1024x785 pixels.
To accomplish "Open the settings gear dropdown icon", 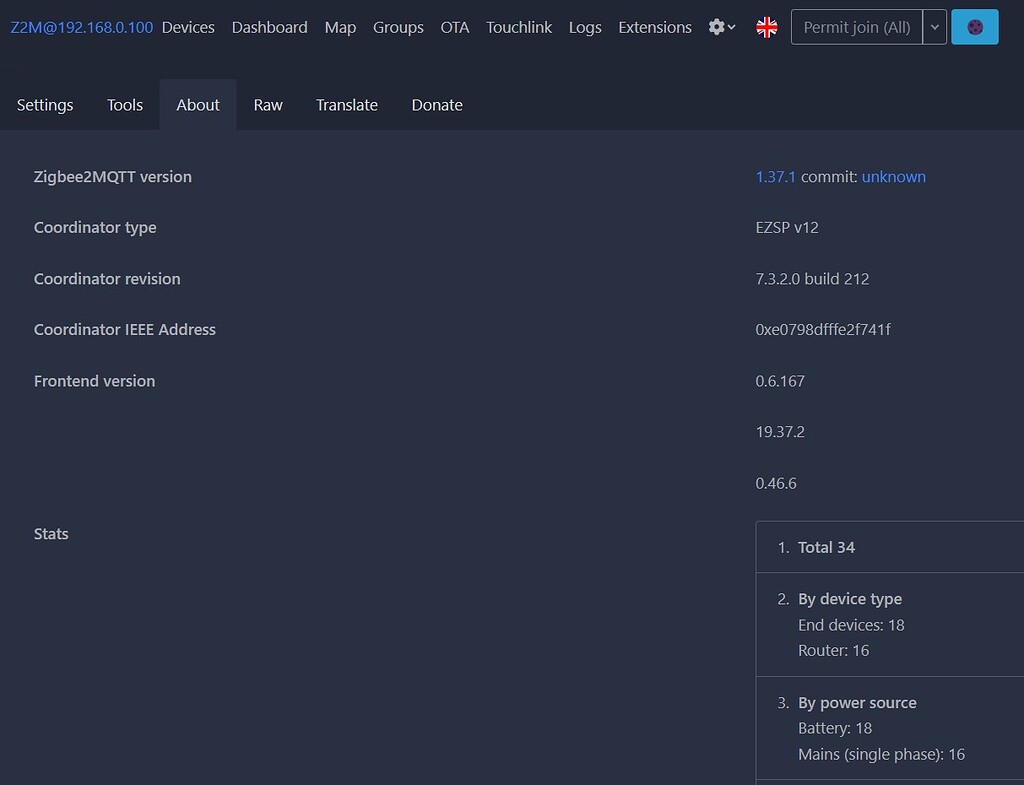I will 716,27.
